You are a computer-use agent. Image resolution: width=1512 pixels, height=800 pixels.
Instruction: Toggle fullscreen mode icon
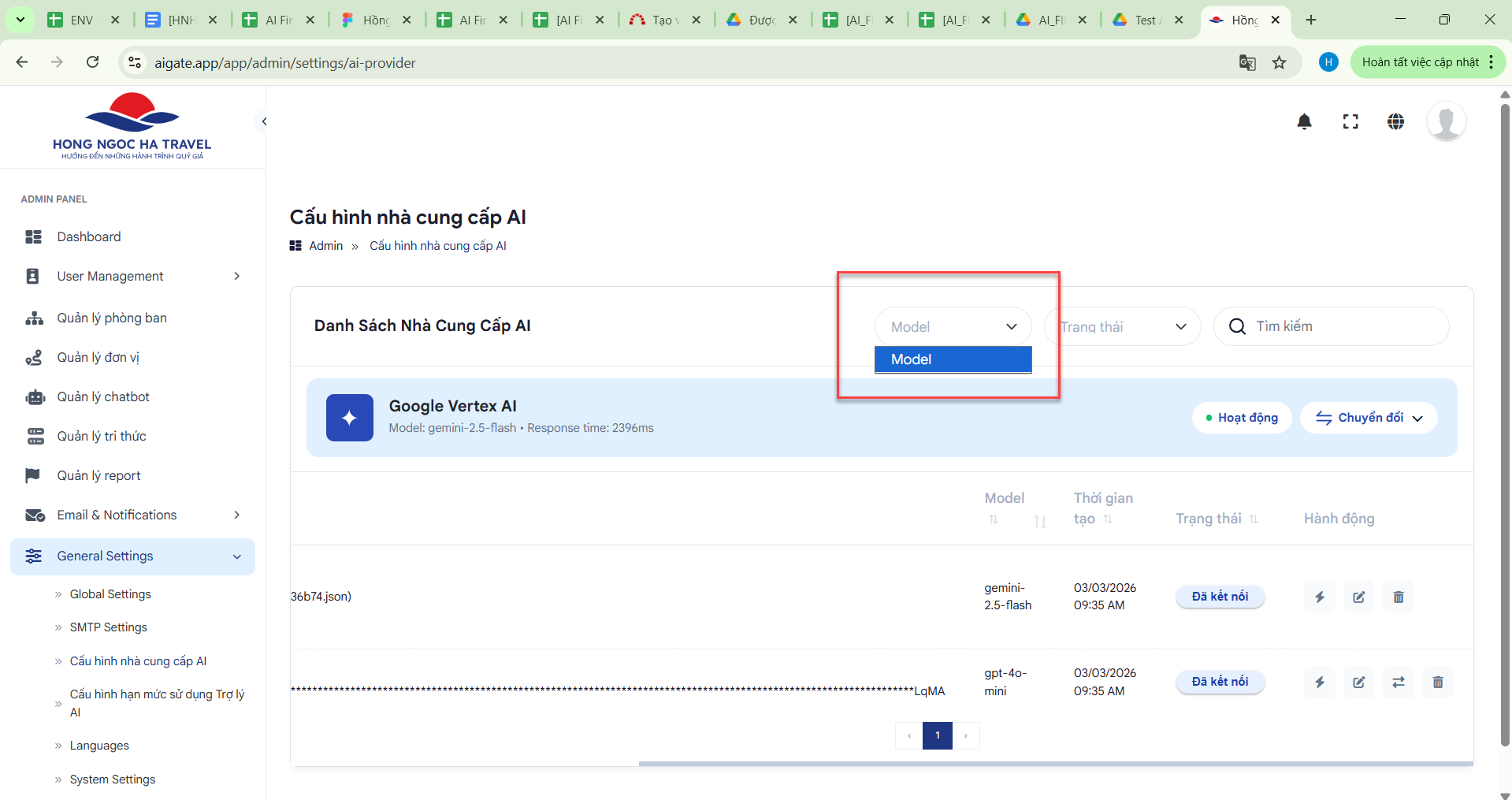click(x=1350, y=121)
